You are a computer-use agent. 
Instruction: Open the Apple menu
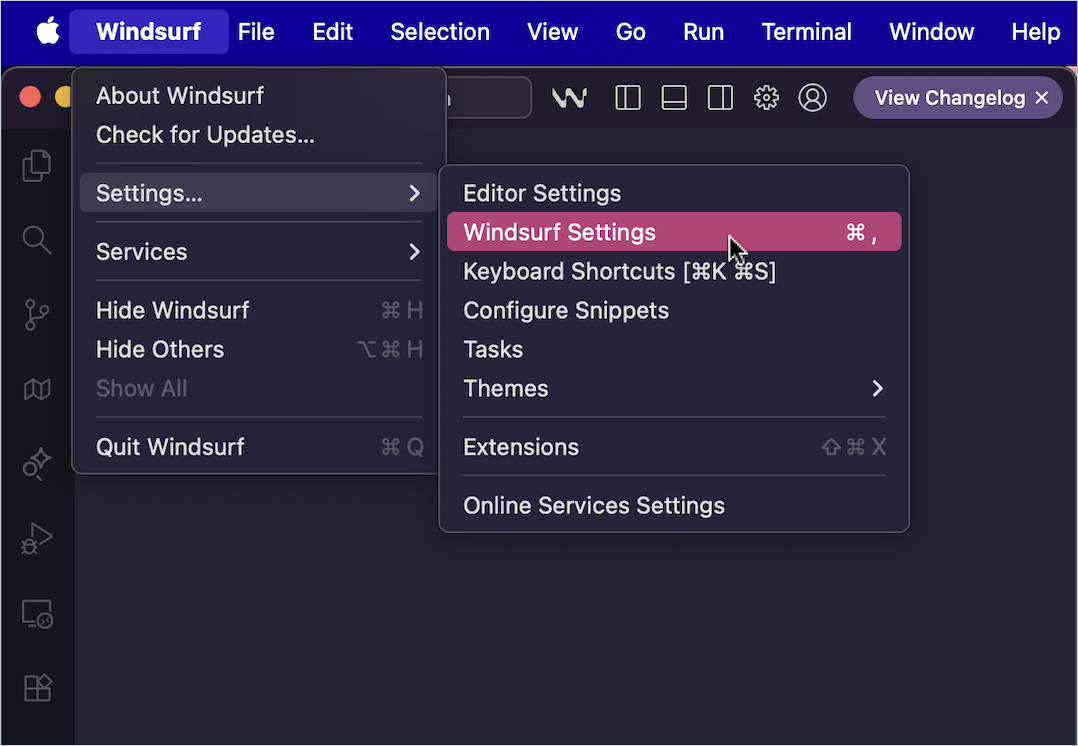(x=47, y=32)
